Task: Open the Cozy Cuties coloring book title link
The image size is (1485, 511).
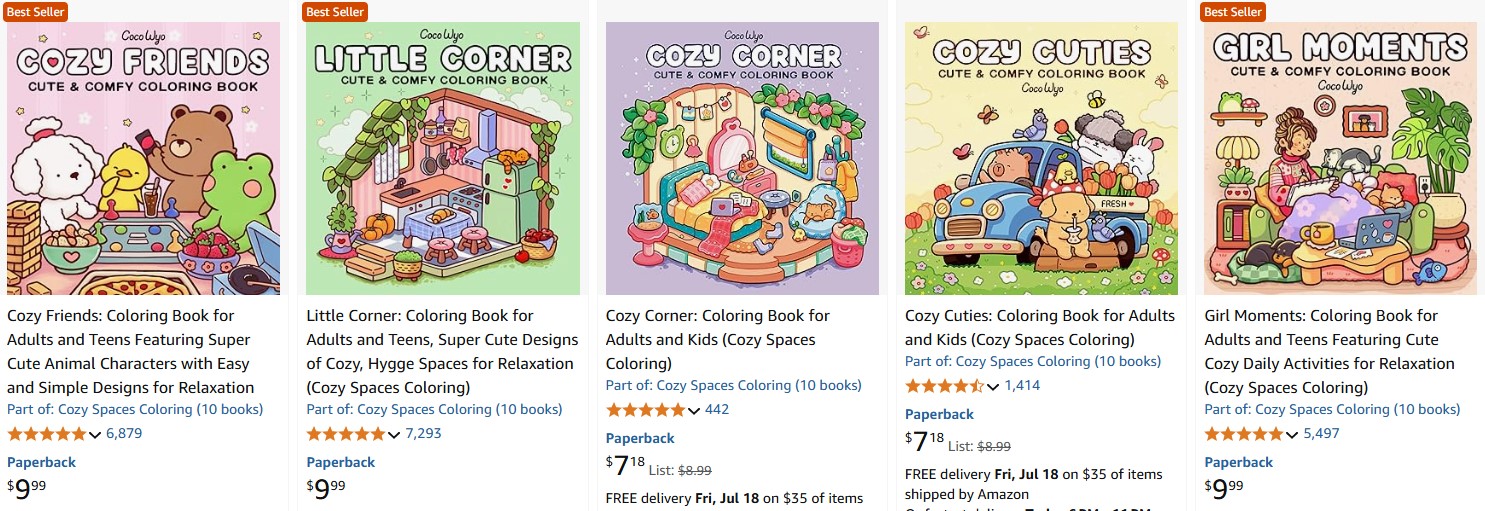Action: (x=1040, y=327)
